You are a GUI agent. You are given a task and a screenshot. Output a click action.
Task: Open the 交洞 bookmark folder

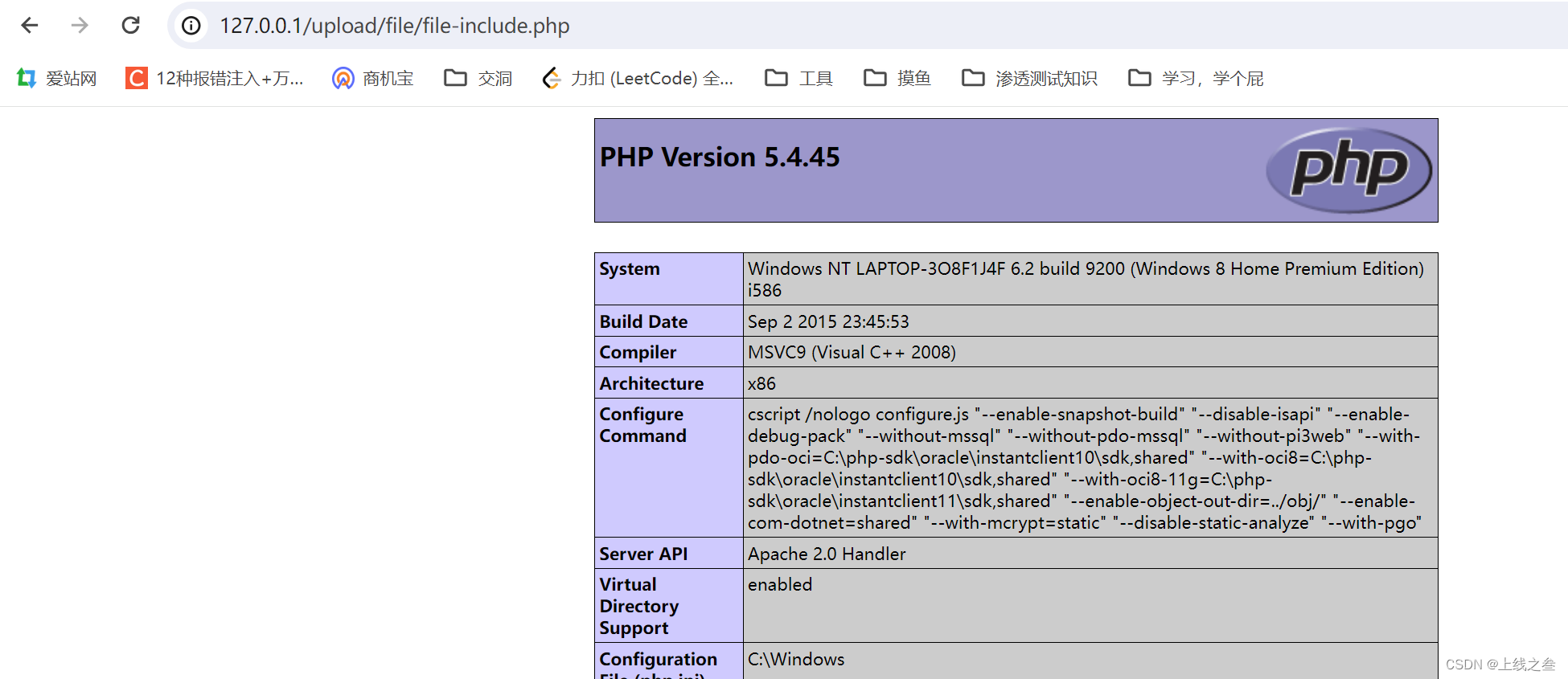478,78
